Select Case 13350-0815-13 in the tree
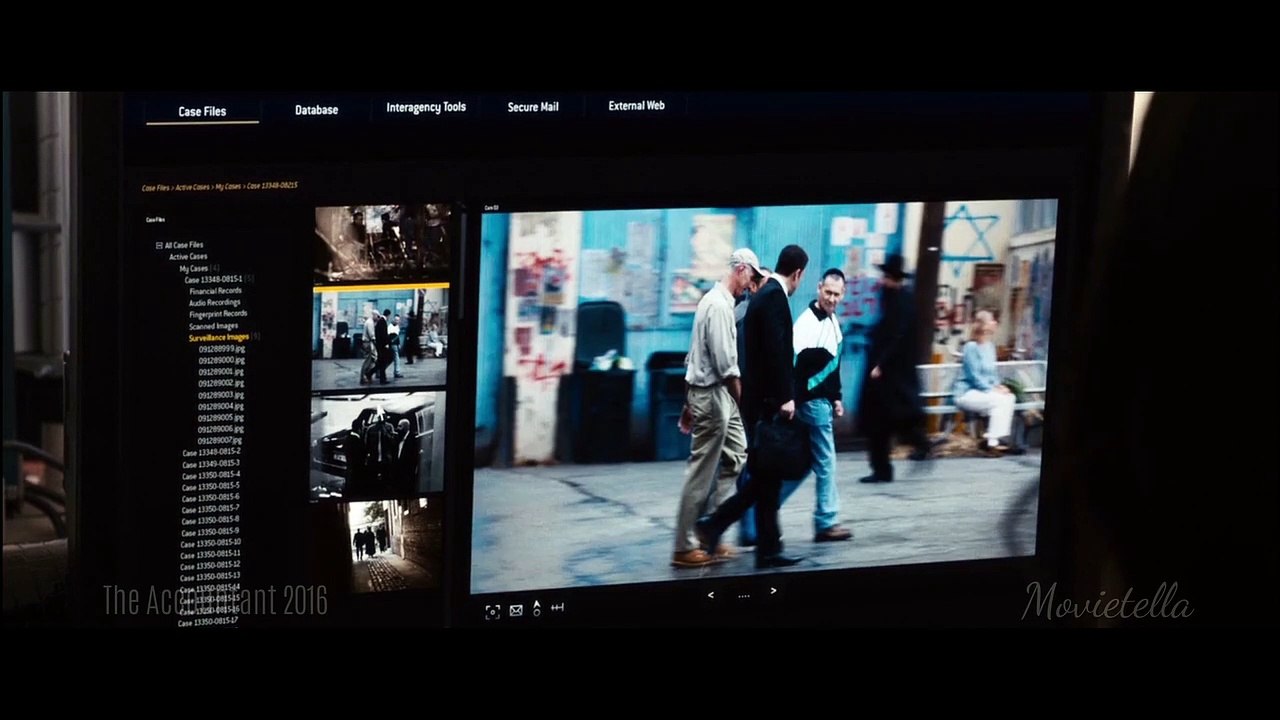 tap(211, 577)
